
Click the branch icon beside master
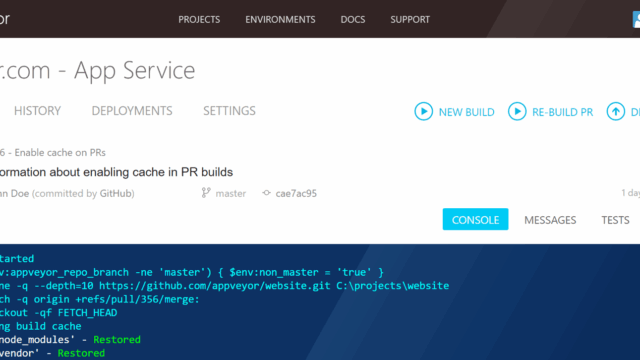click(x=206, y=193)
